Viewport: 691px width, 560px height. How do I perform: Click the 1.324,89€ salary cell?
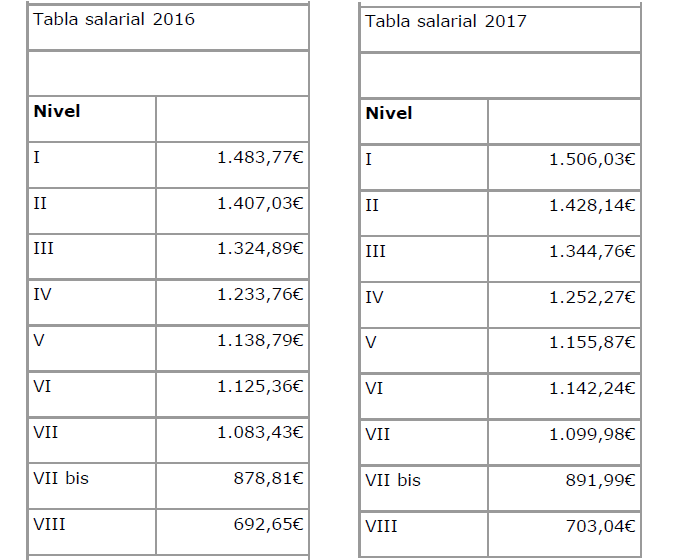pos(260,248)
